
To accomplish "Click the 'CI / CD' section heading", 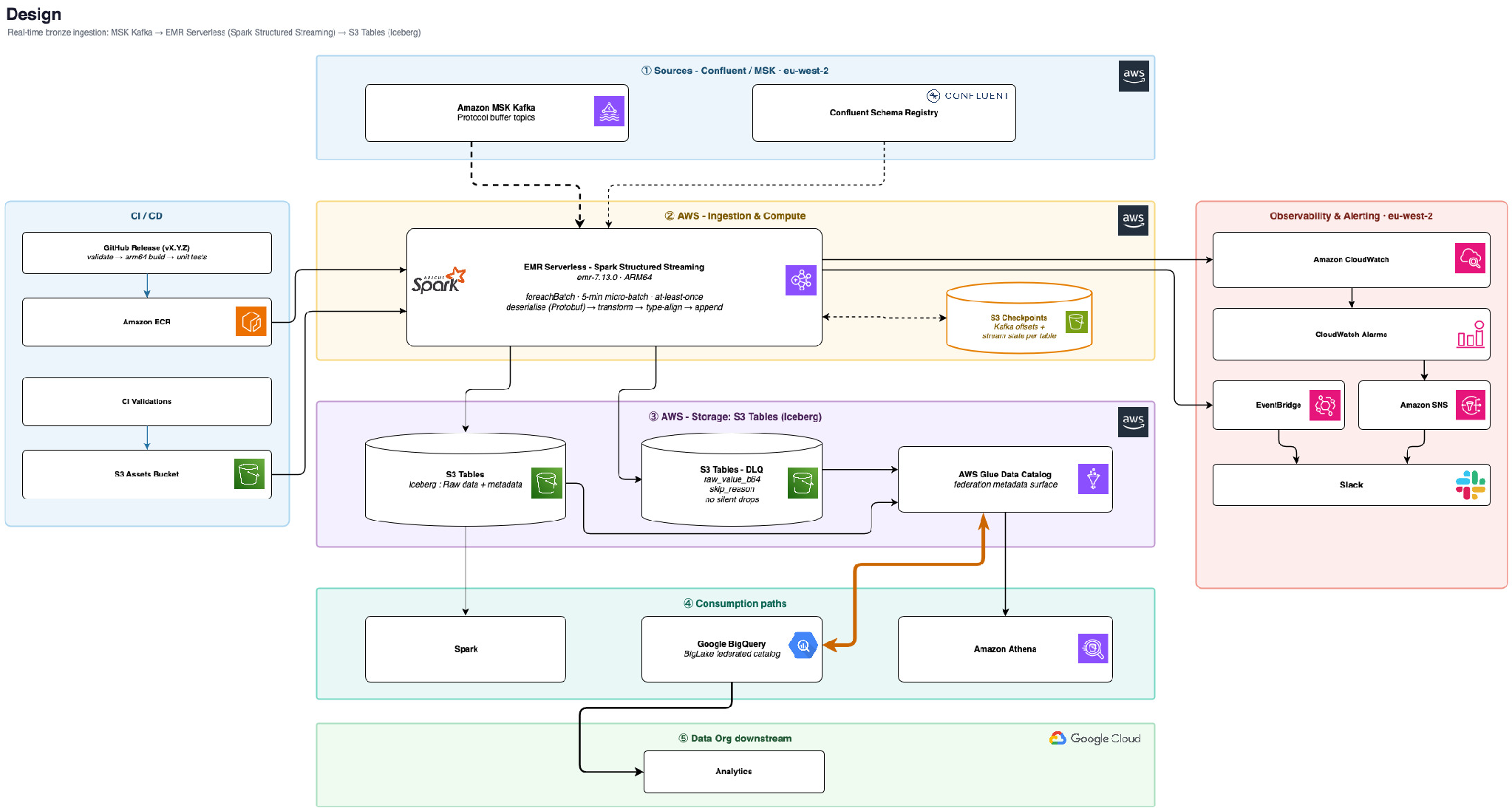I will 146,216.
